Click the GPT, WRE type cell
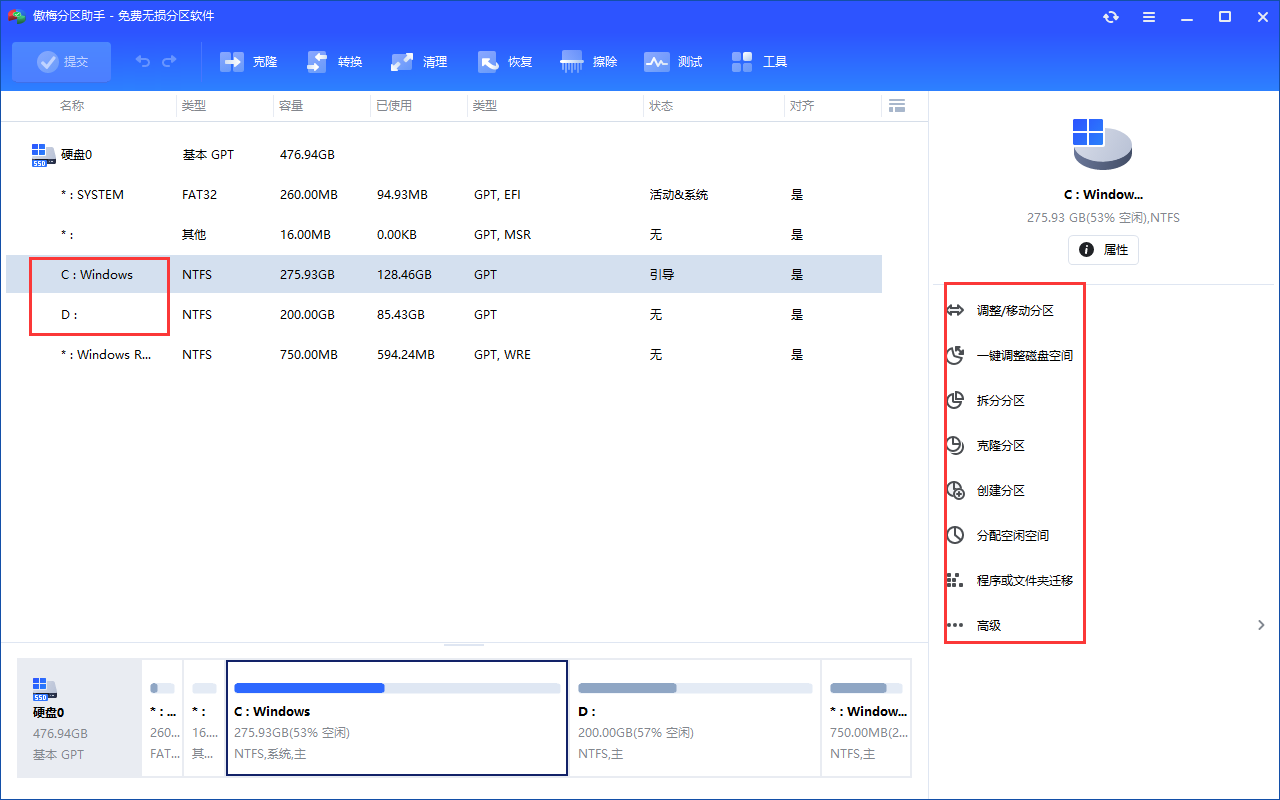Image resolution: width=1280 pixels, height=800 pixels. [x=503, y=355]
